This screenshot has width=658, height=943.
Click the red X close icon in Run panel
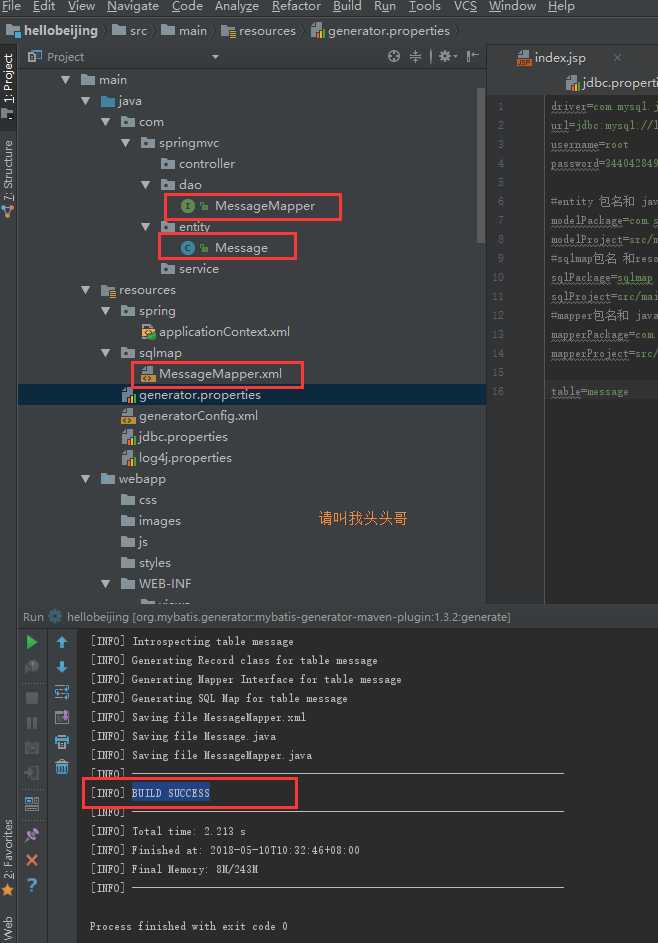coord(32,860)
